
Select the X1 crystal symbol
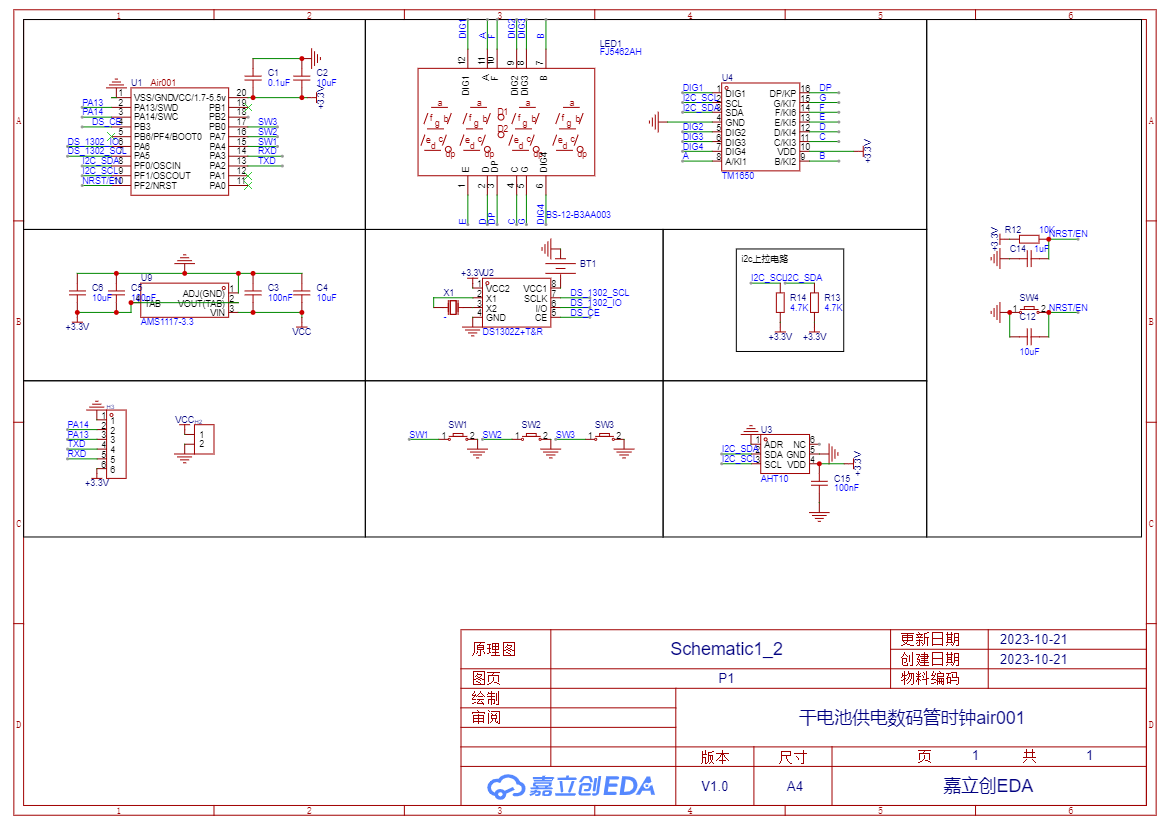(x=452, y=307)
